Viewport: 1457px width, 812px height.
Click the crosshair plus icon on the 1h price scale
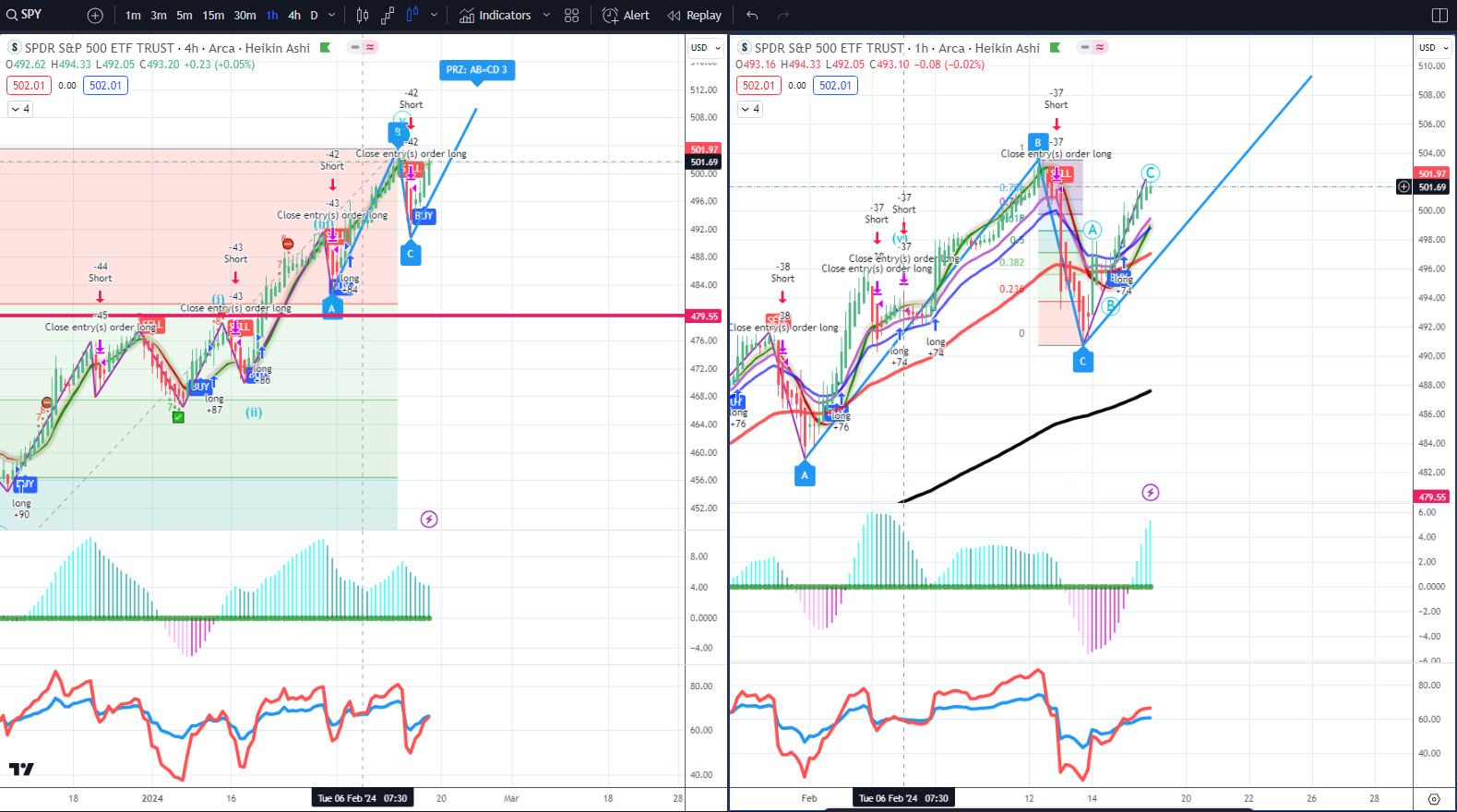(x=1403, y=186)
